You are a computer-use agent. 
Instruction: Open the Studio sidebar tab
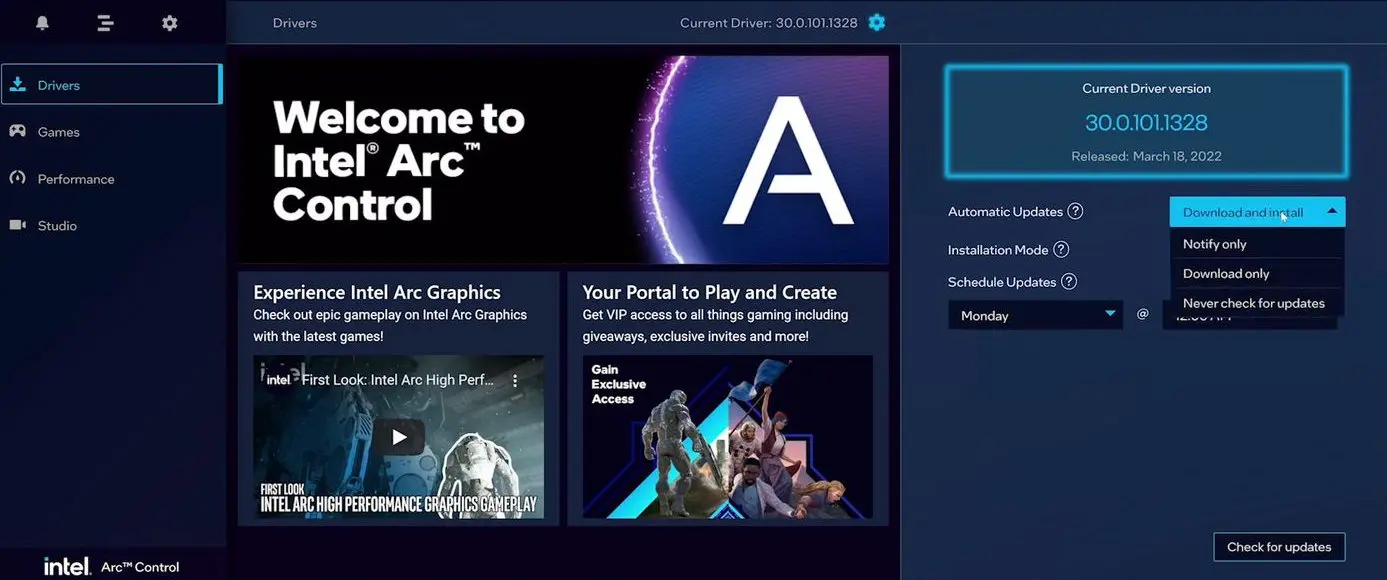(113, 226)
